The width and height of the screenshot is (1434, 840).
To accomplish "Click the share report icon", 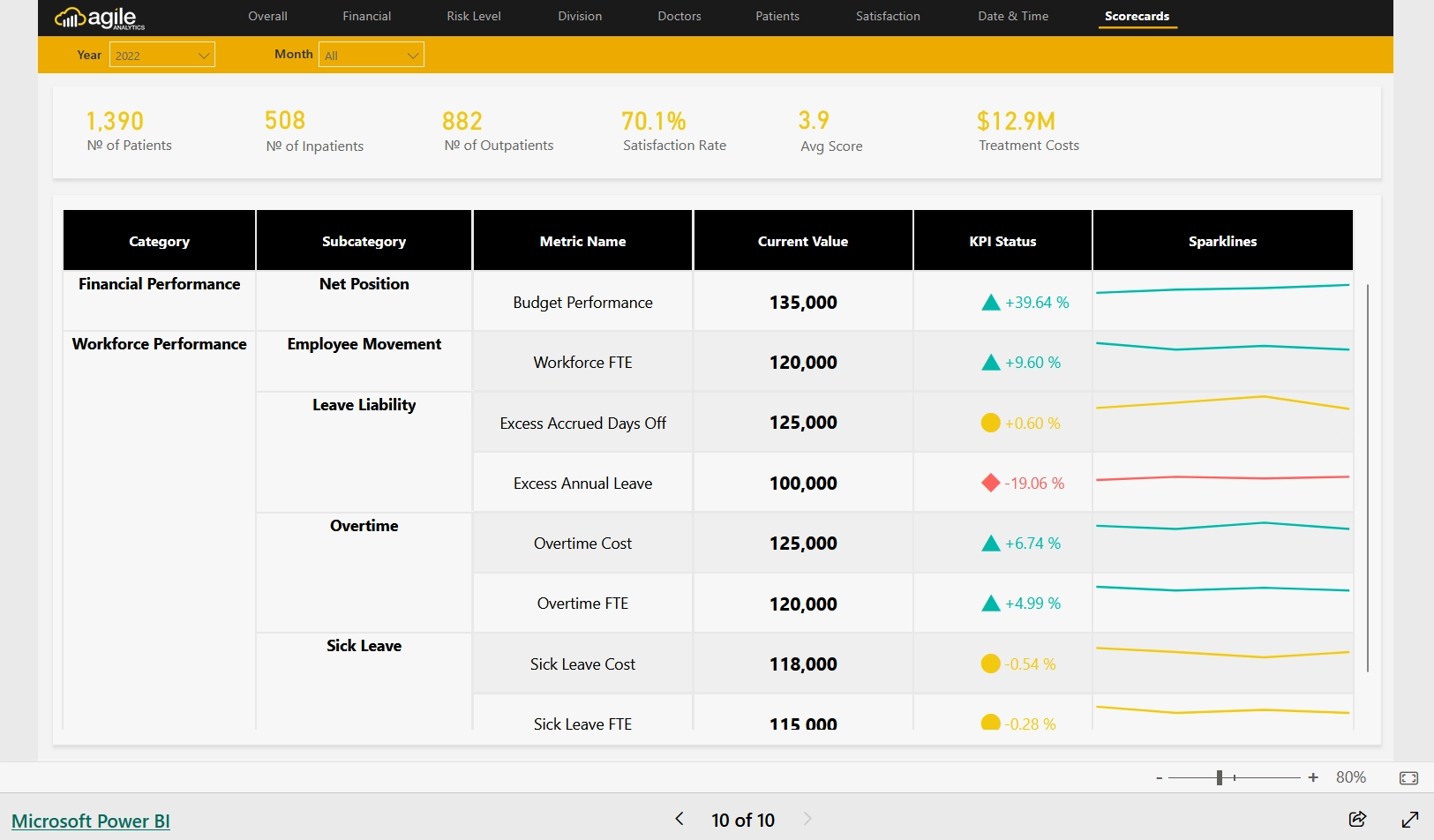I will point(1358,819).
